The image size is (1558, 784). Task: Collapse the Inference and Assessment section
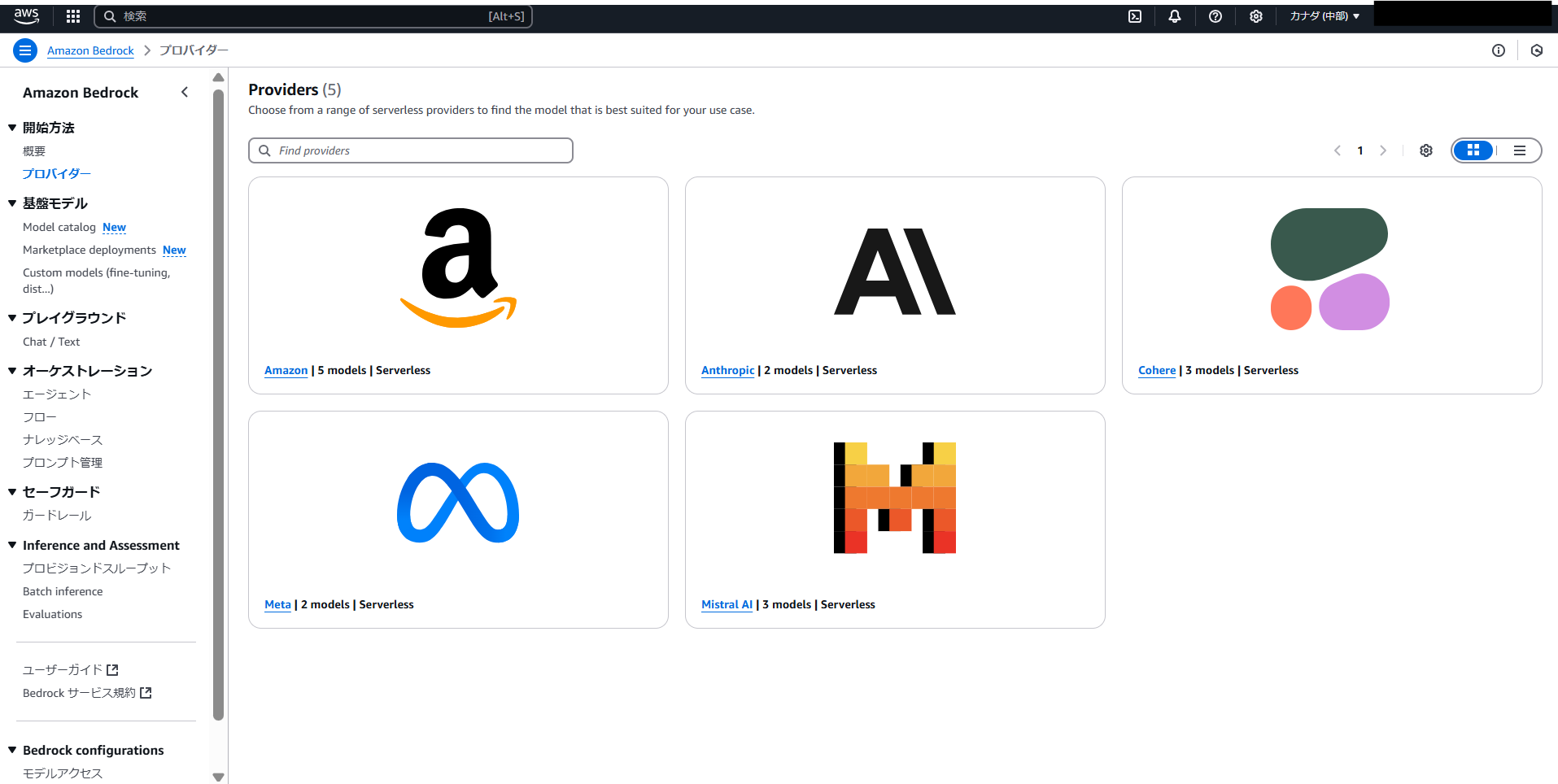12,545
